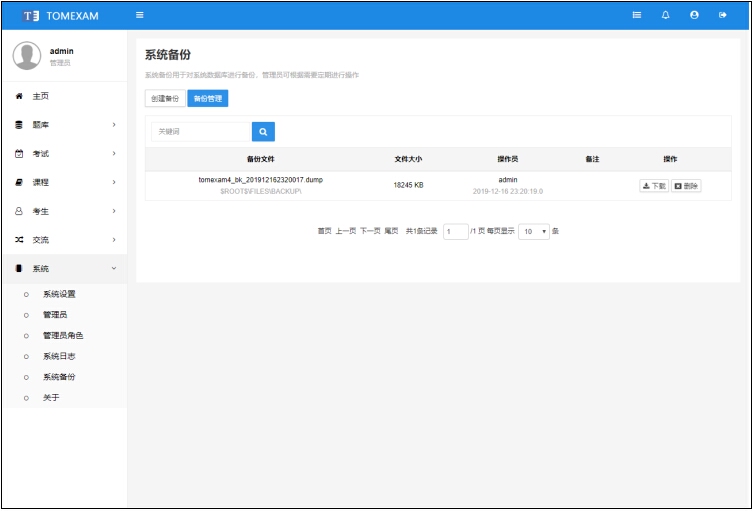Expand the chevron beside 题库
Image resolution: width=755 pixels, height=511 pixels.
pos(114,125)
